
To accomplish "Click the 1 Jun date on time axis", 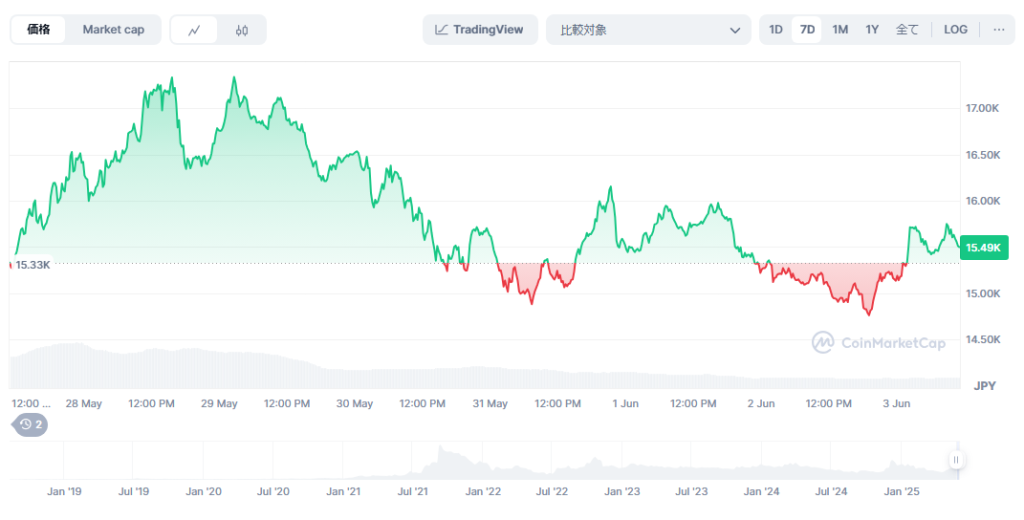I will tap(625, 404).
